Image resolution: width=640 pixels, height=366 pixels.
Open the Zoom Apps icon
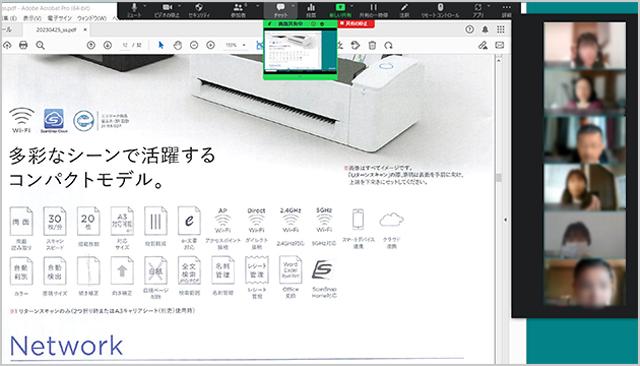click(478, 7)
